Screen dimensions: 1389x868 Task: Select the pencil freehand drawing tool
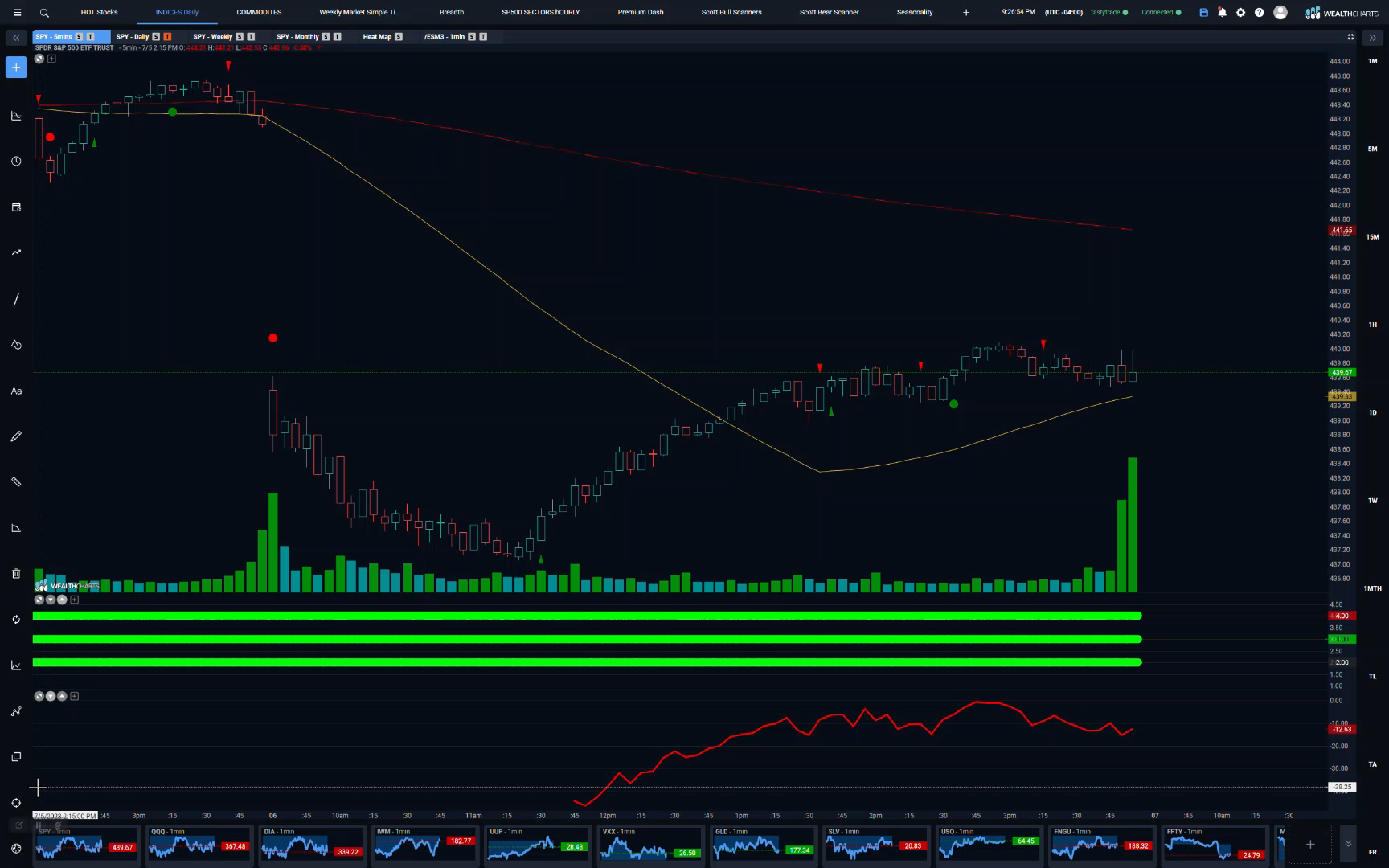click(16, 436)
